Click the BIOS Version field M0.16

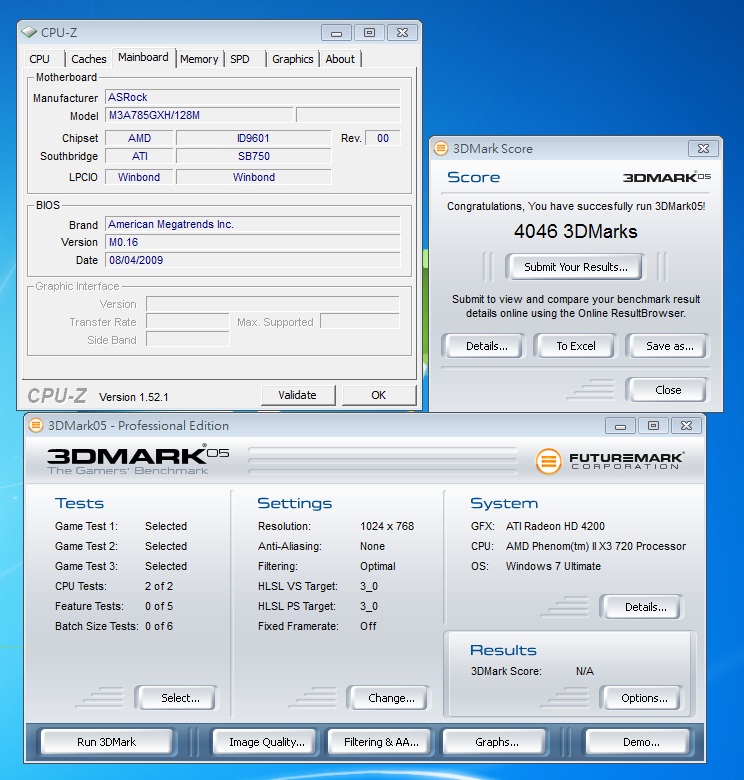coord(253,242)
